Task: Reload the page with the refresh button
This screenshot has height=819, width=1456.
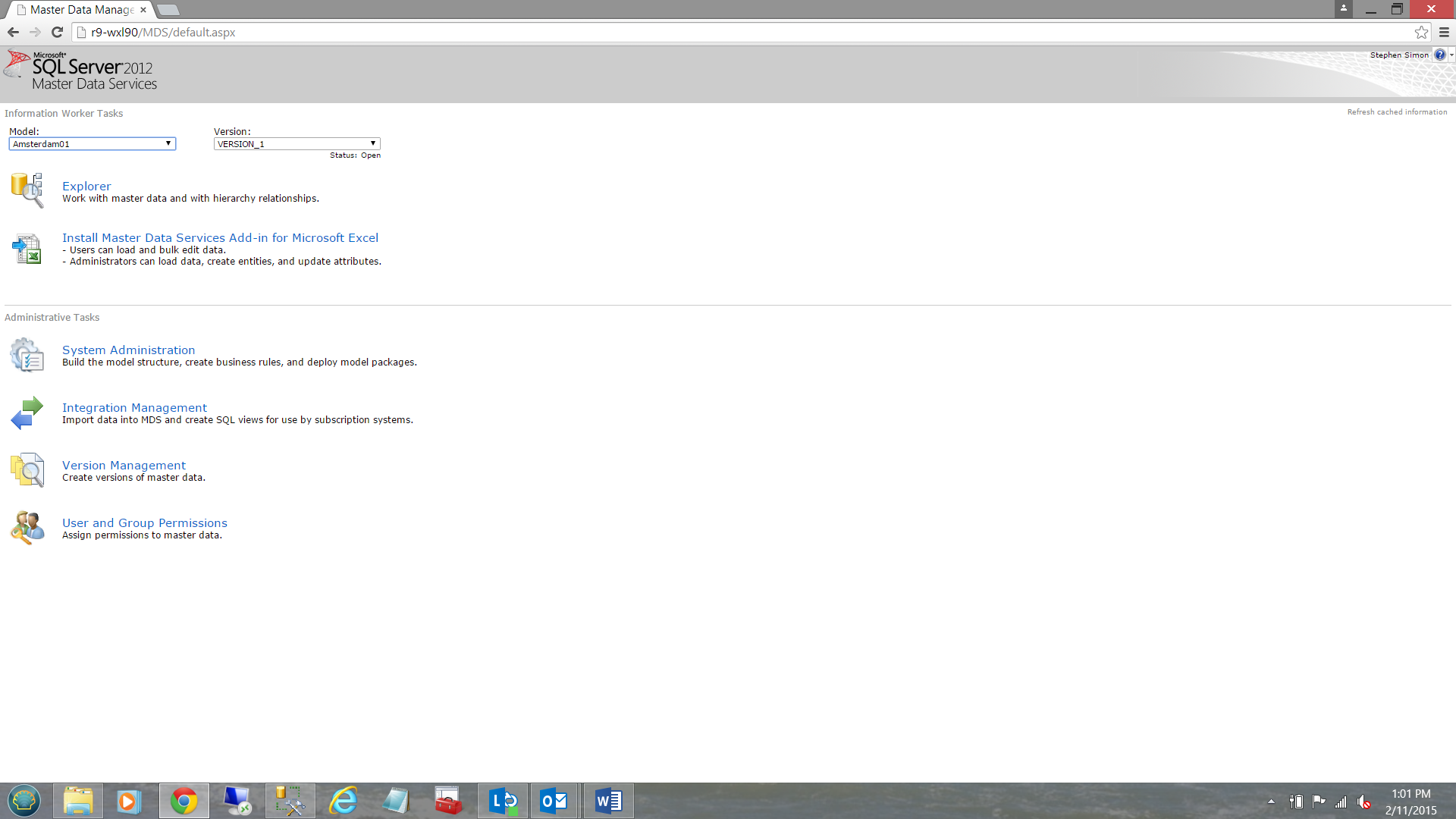Action: click(x=57, y=33)
